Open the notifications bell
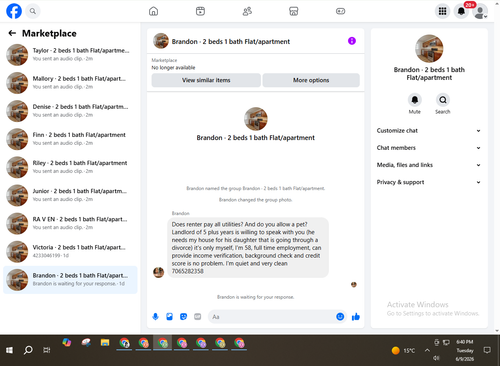Viewport: 500px width, 366px height. tap(461, 11)
